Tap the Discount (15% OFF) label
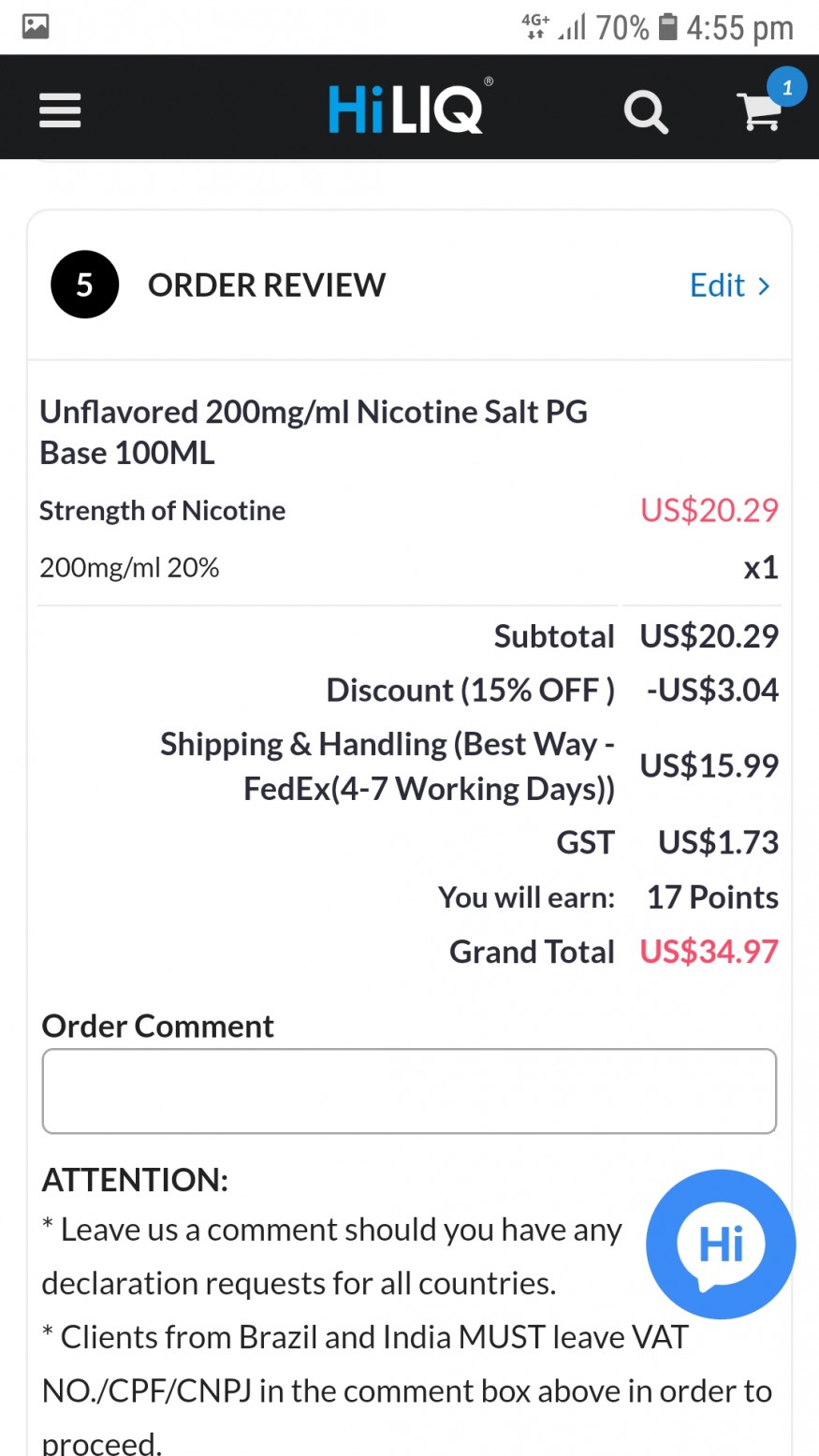This screenshot has height=1456, width=819. 470,691
